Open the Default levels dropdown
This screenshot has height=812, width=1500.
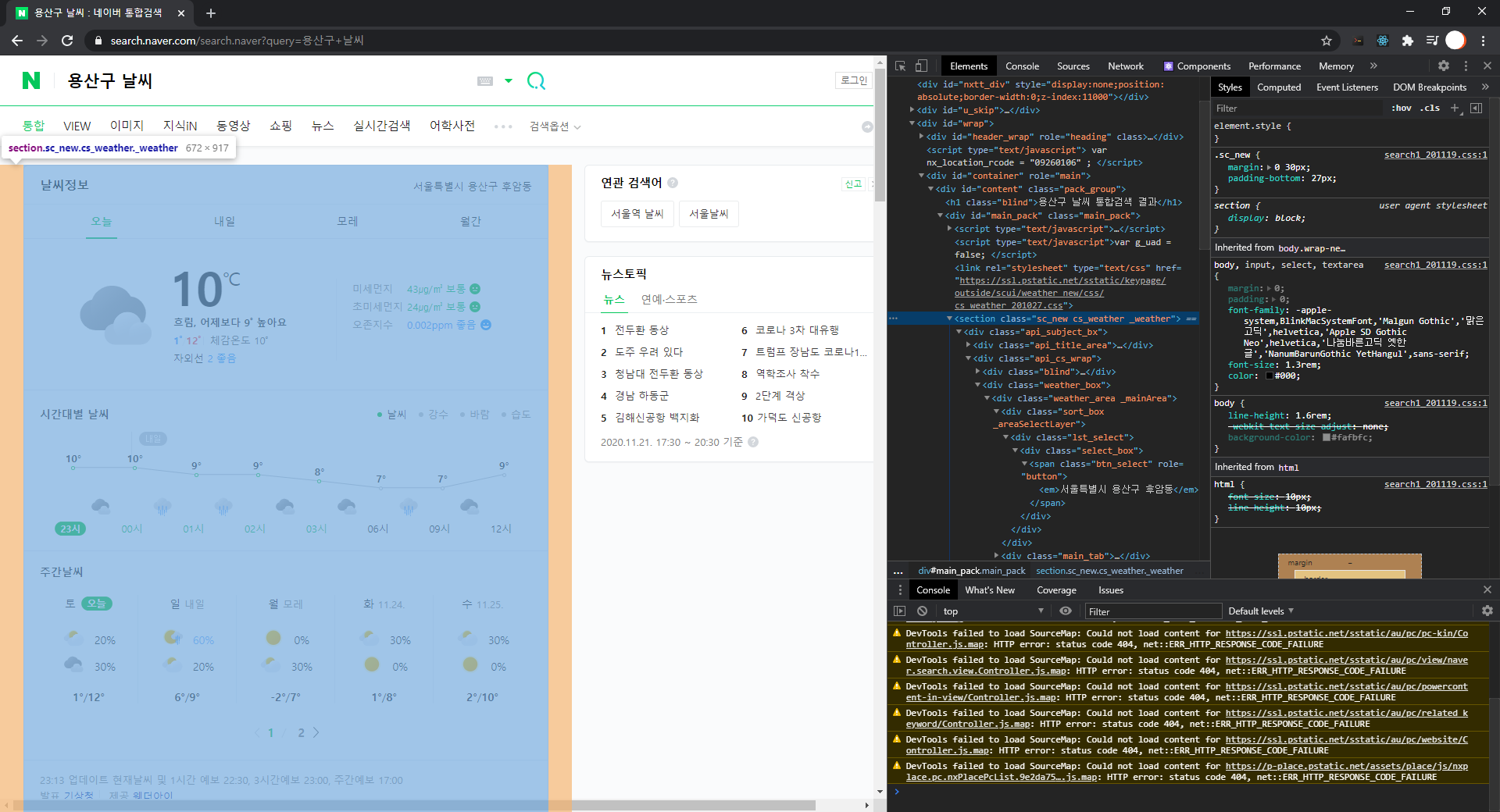[x=1261, y=611]
